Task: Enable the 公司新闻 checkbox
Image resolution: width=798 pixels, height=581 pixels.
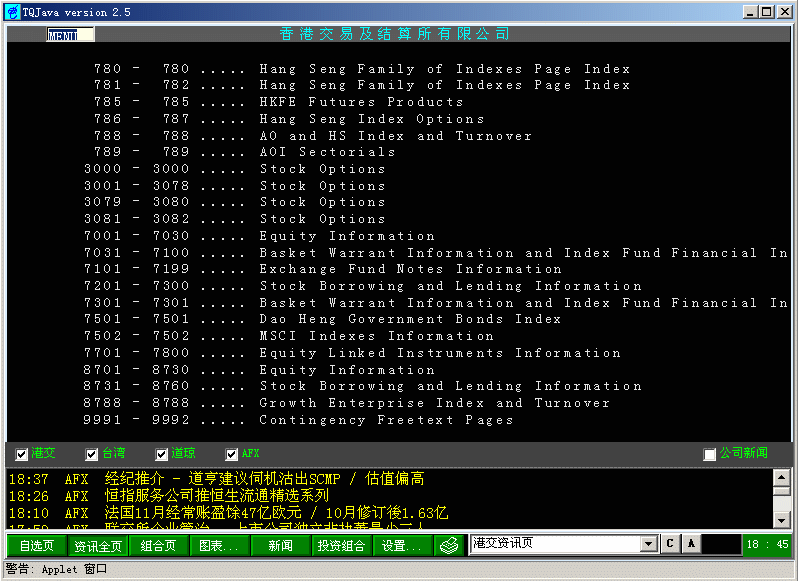Action: point(709,454)
